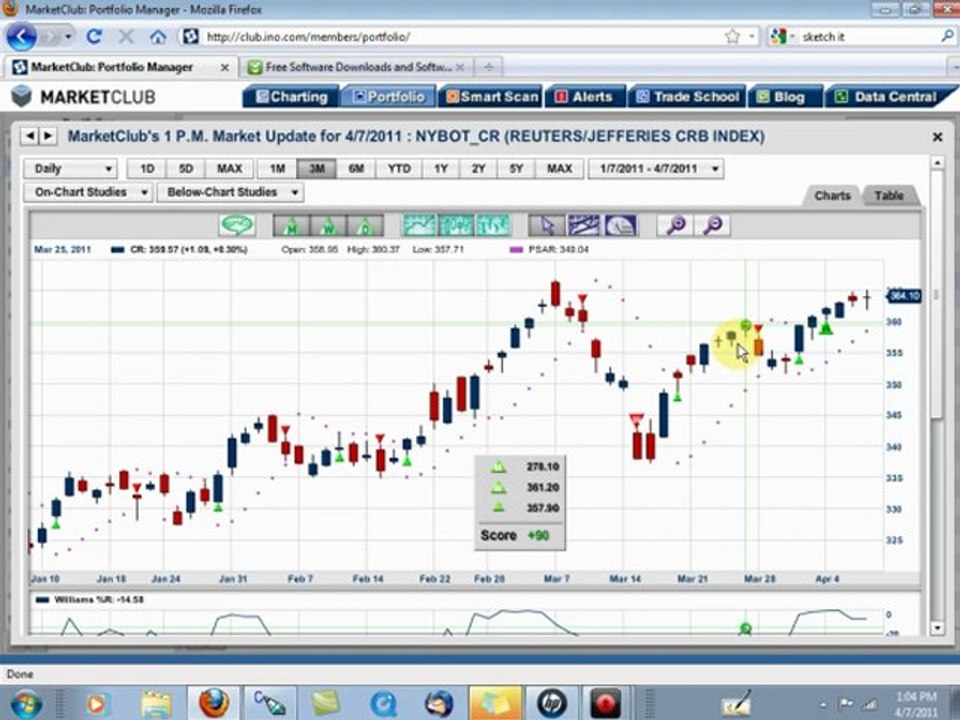This screenshot has width=960, height=720.
Task: Open the Smart Scan navigation tab
Action: point(491,97)
